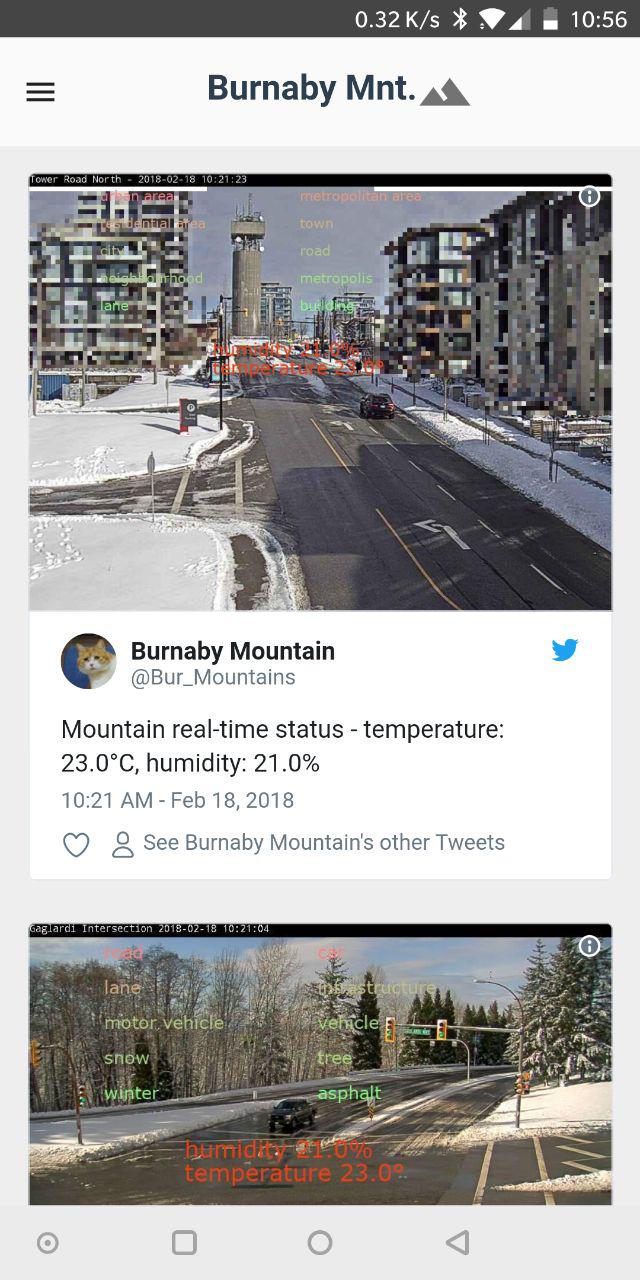Tap the leftmost navigation bar dot icon
The image size is (640, 1280).
[x=47, y=1242]
